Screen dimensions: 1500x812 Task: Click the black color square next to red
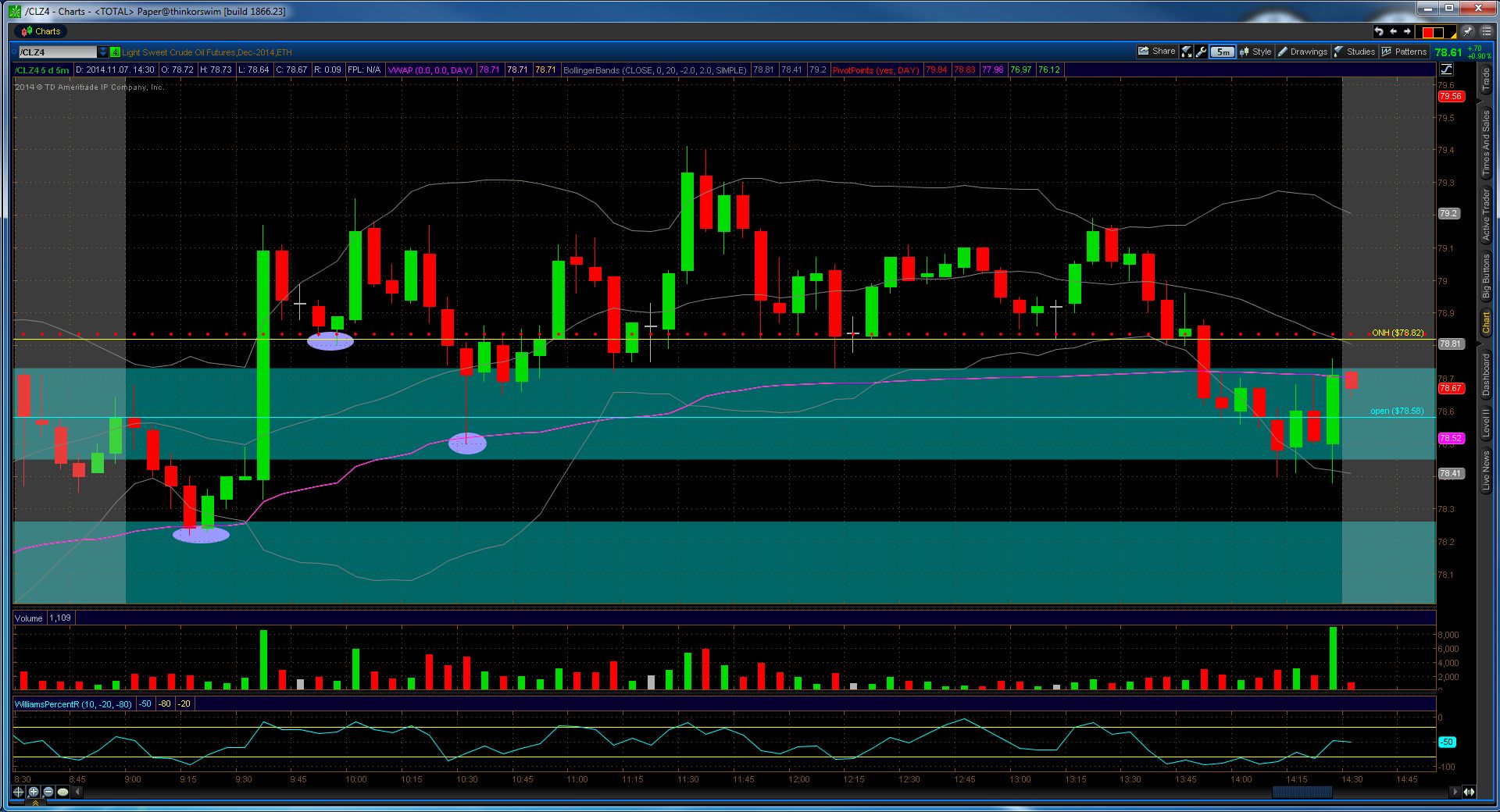1438,32
